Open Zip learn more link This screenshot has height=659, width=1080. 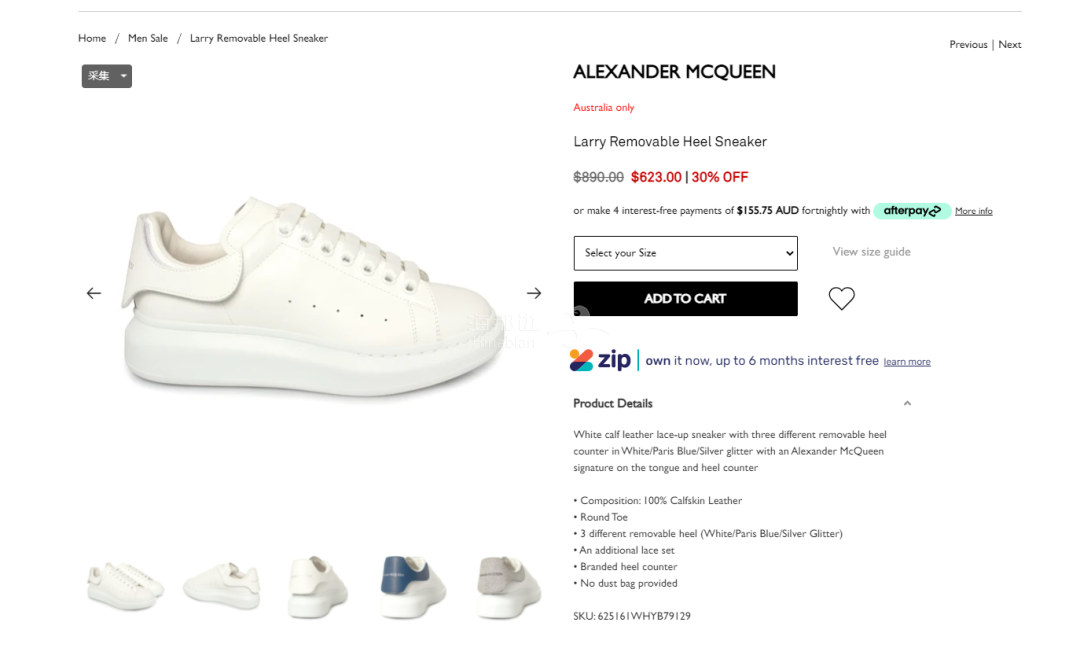906,362
